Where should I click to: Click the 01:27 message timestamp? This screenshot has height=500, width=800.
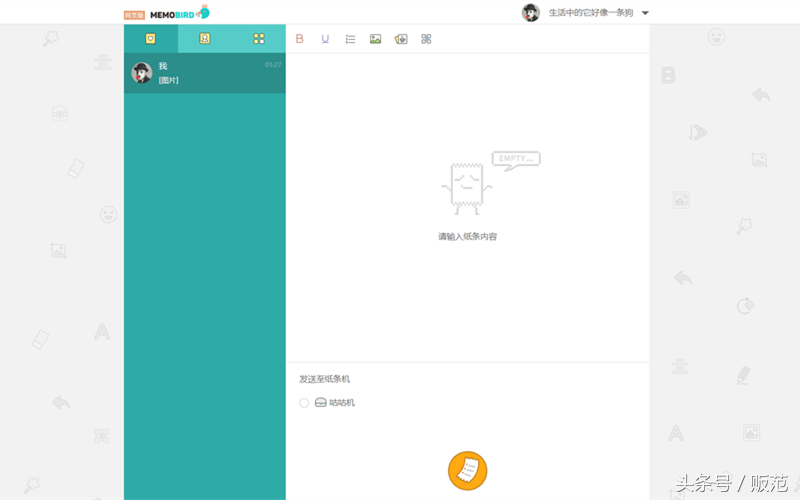273,65
